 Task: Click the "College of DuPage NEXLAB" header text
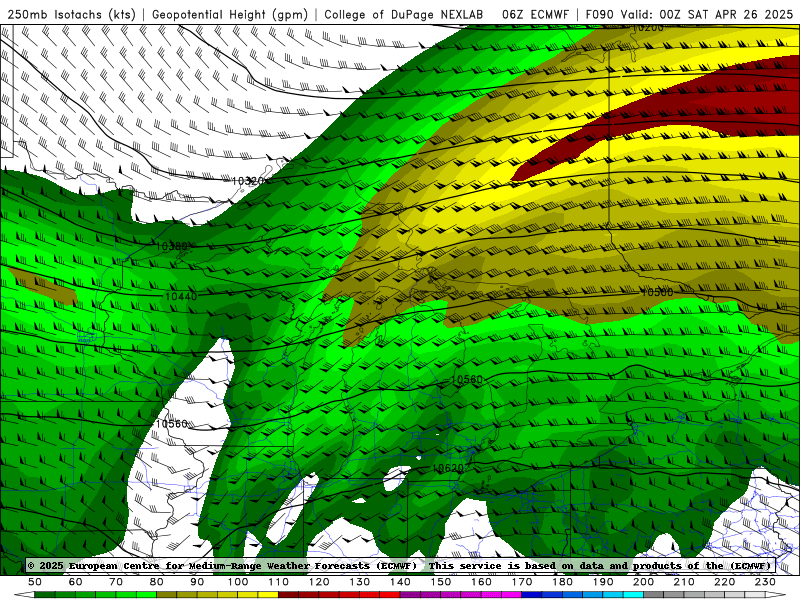pos(403,14)
